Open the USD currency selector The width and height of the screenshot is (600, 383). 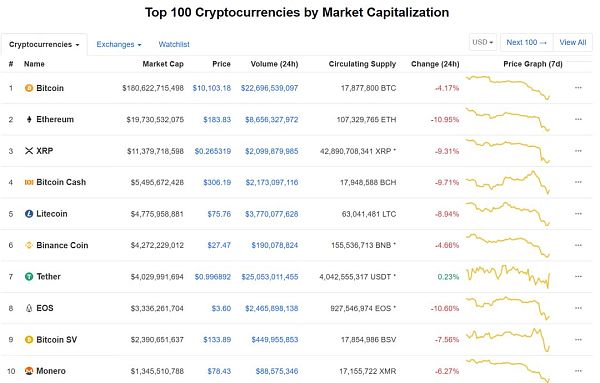483,42
